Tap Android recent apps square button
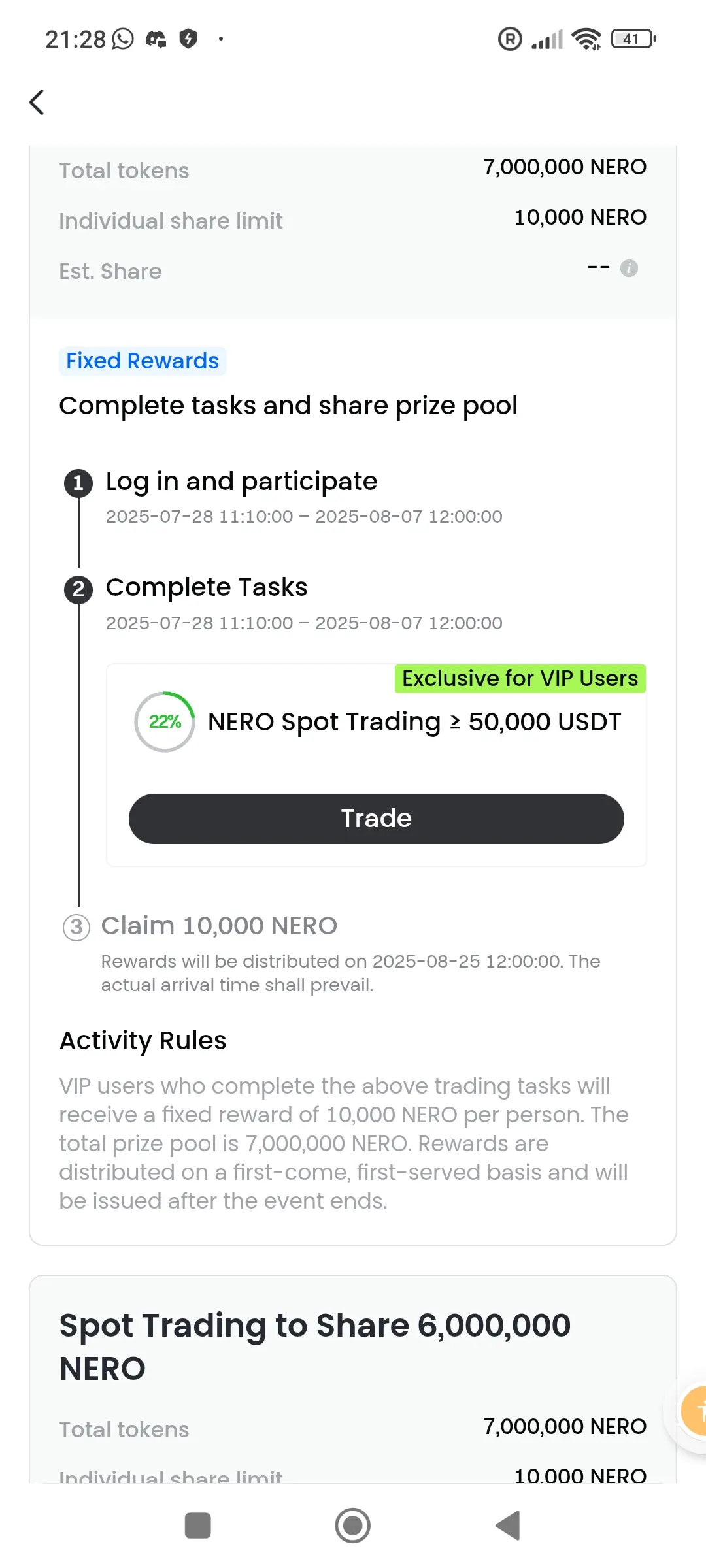 coord(198,1526)
